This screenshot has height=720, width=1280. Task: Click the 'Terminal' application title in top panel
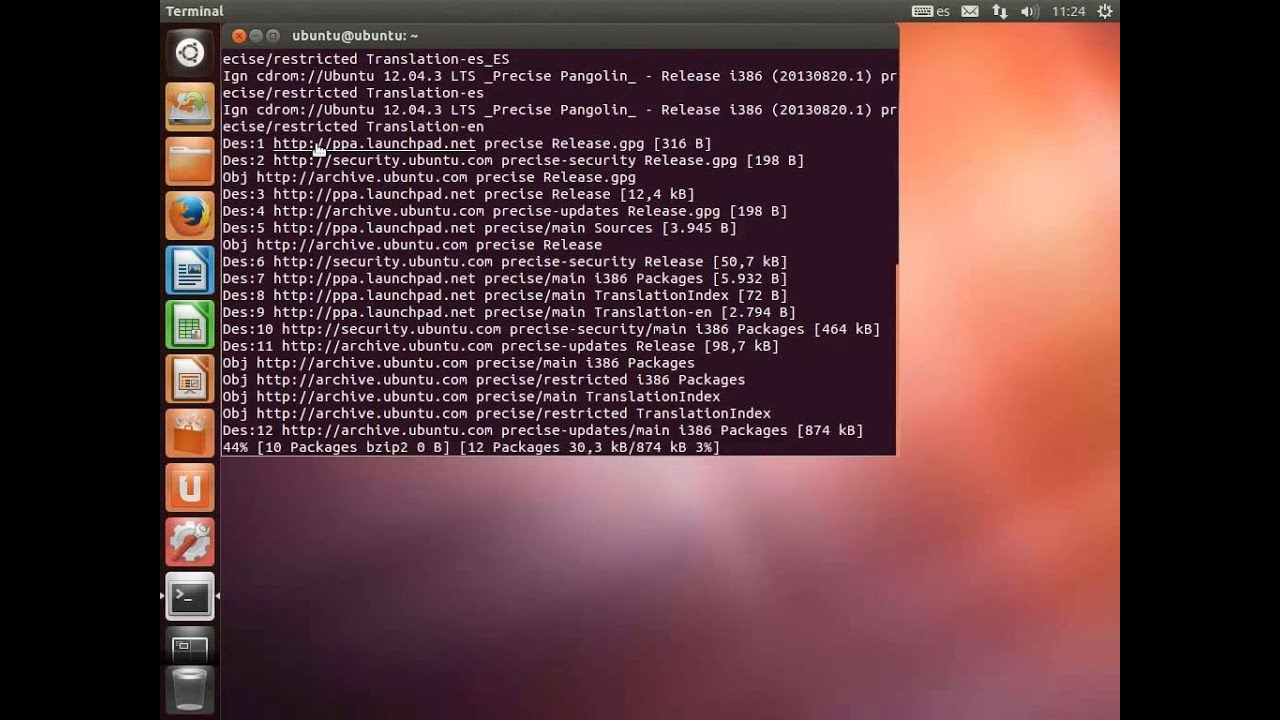[194, 11]
